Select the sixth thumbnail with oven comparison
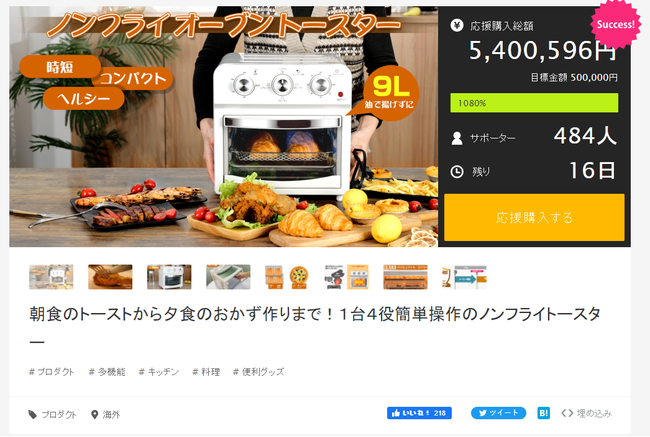This screenshot has height=437, width=650. click(x=347, y=277)
